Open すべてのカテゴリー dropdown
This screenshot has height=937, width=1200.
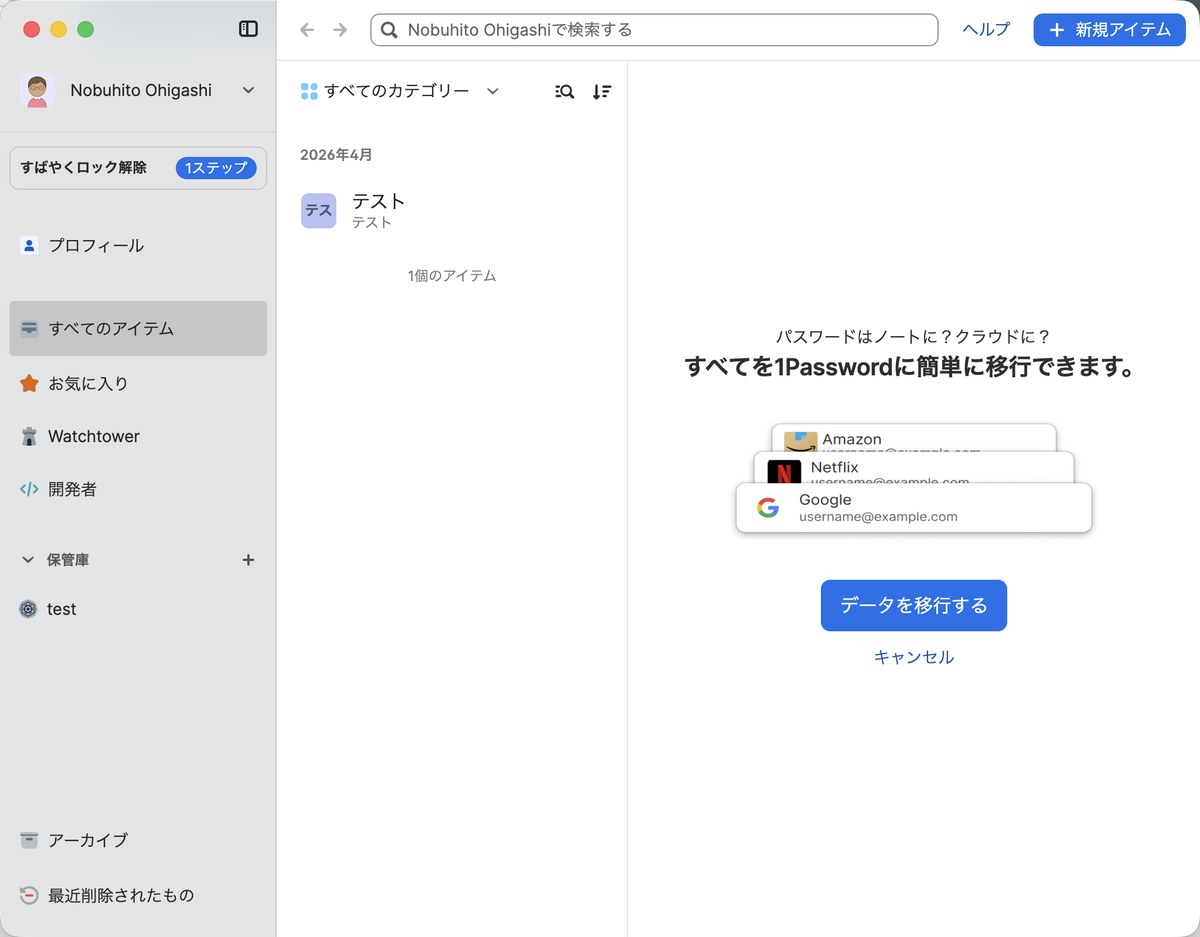[399, 91]
